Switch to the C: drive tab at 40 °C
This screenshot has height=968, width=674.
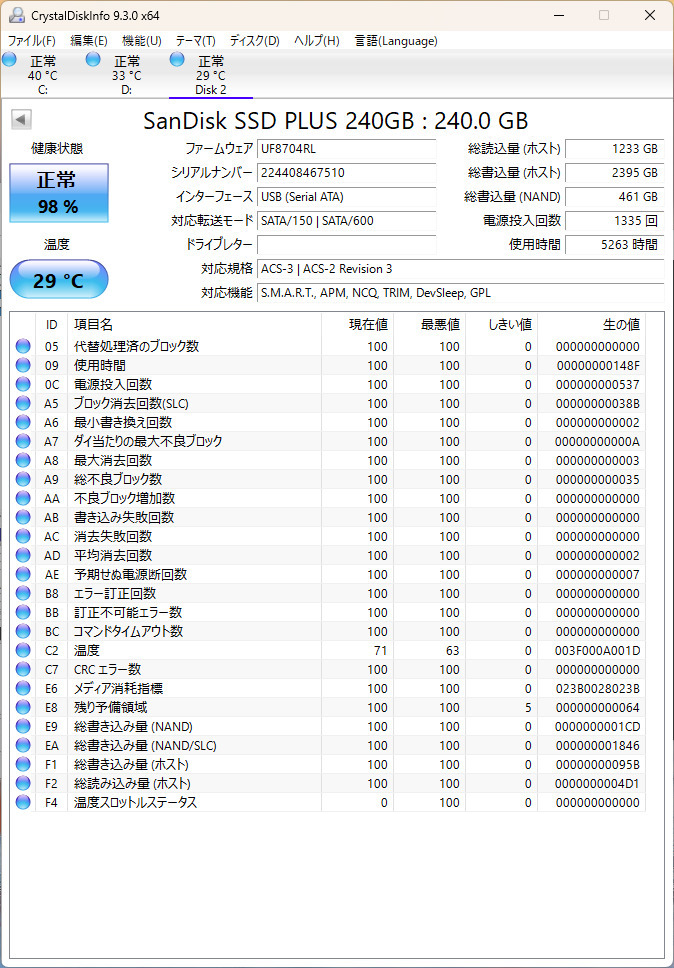tap(43, 75)
